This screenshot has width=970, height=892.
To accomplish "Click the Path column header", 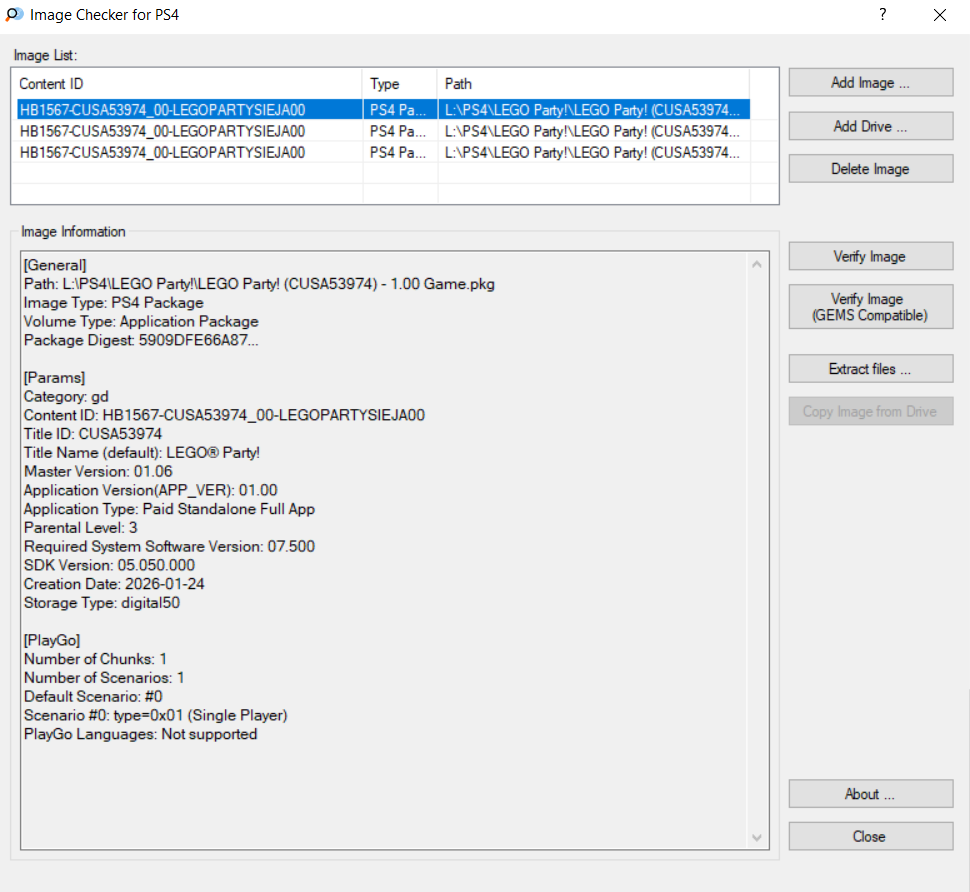I will (593, 84).
